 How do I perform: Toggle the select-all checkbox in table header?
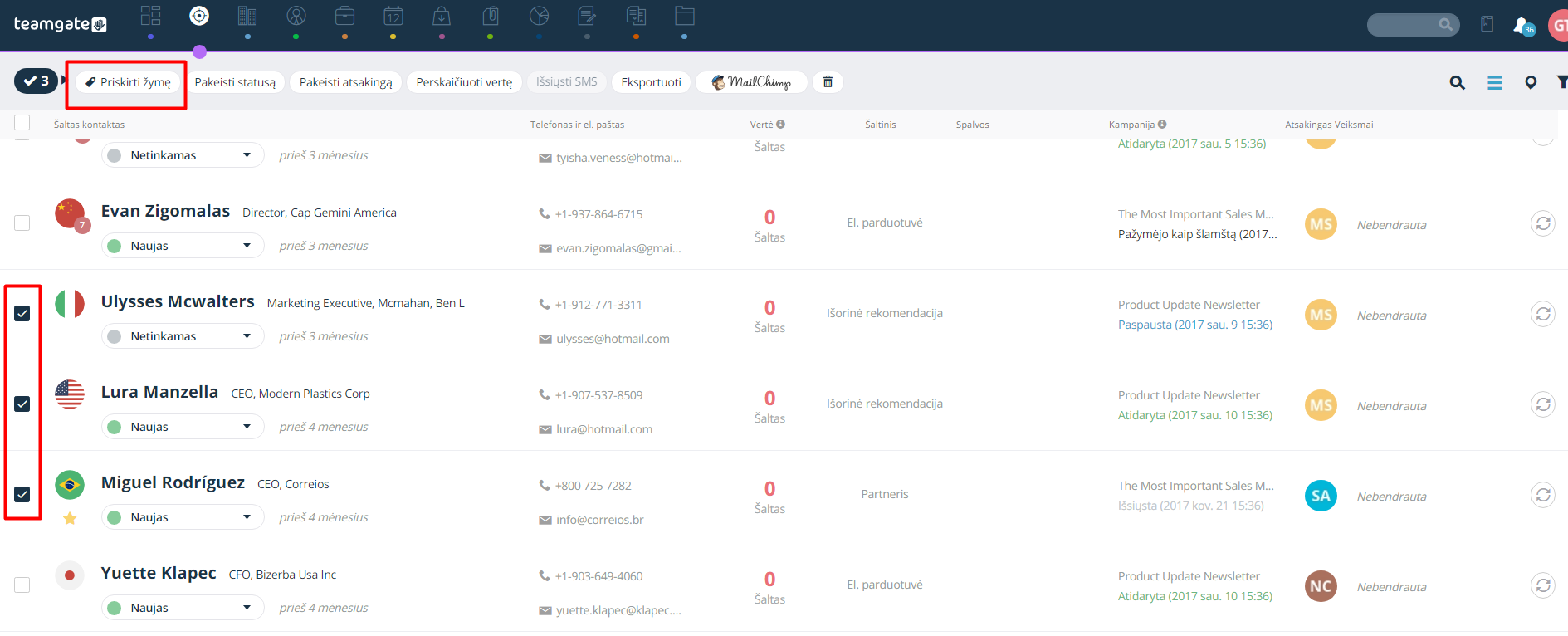22,123
